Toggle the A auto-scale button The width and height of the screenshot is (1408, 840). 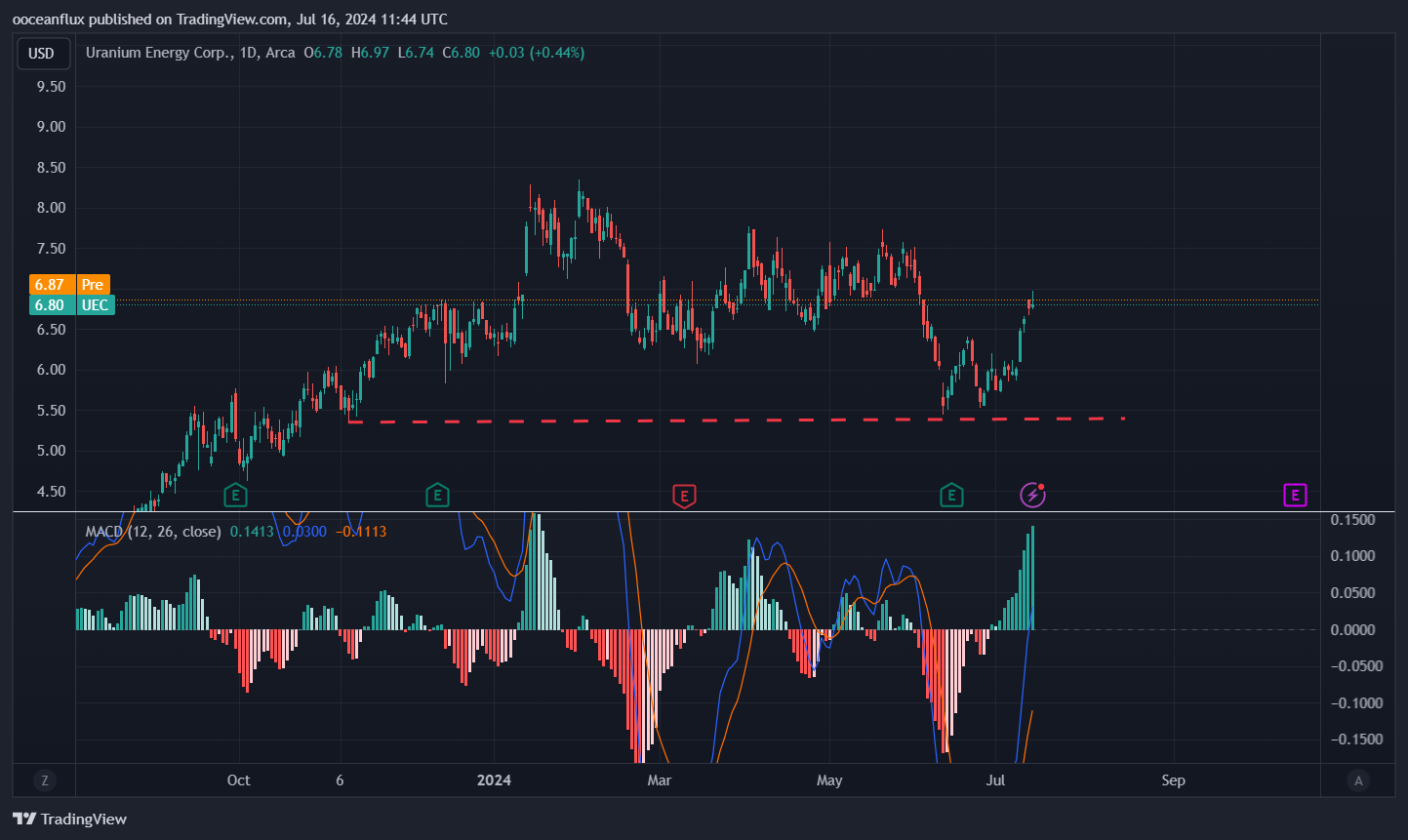coord(1358,780)
